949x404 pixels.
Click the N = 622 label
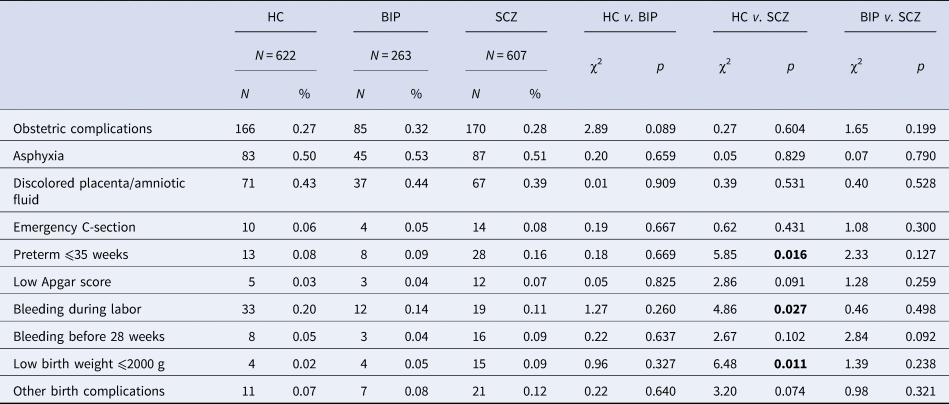tap(275, 56)
